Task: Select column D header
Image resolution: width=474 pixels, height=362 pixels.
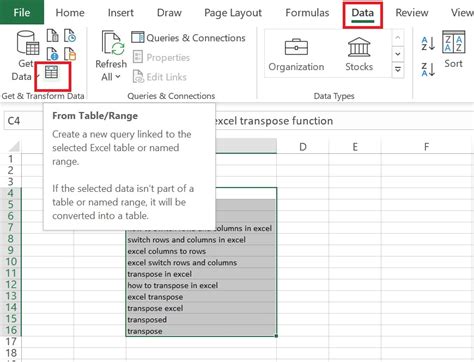Action: 303,147
